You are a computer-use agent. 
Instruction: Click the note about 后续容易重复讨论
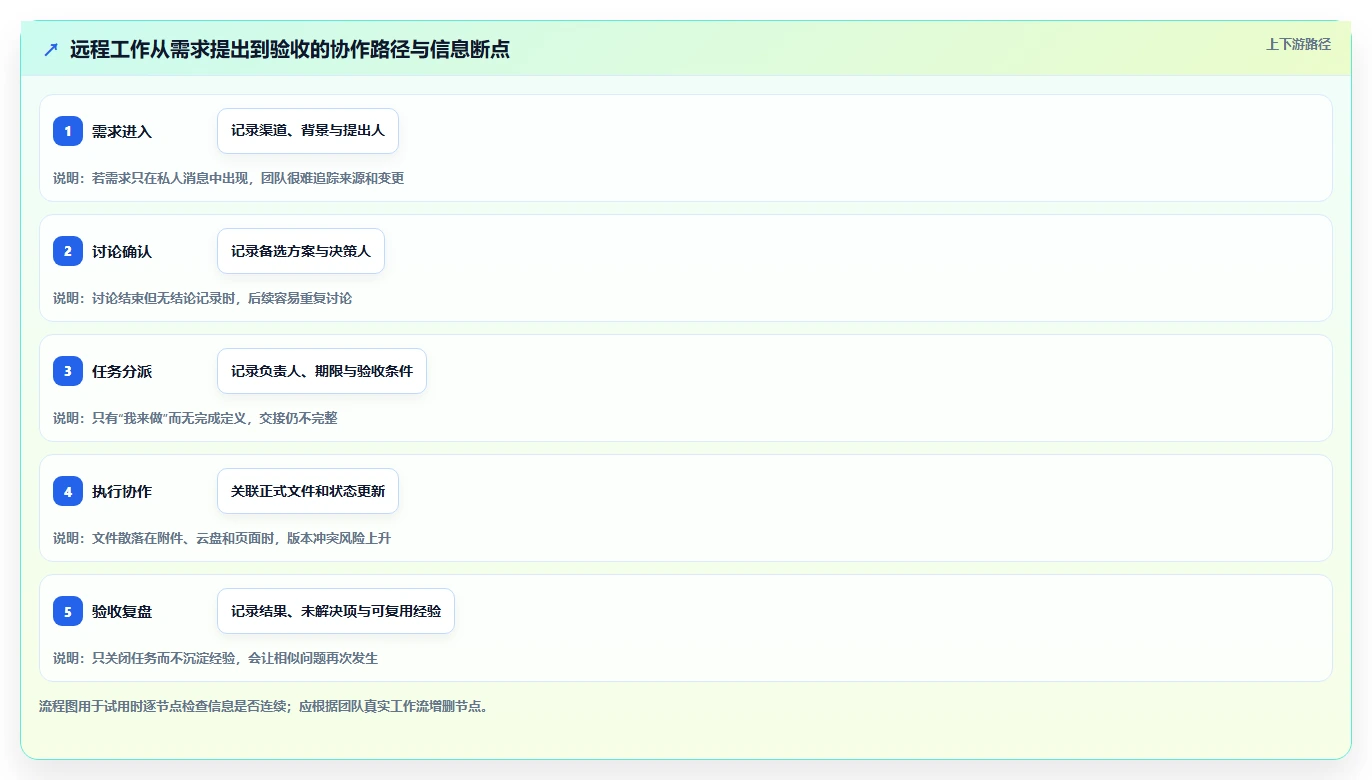click(x=202, y=298)
